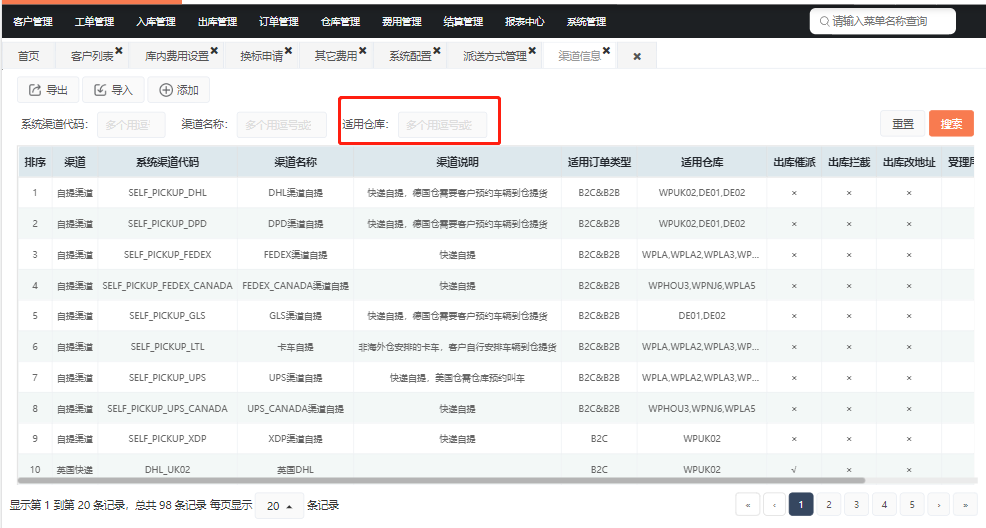Click the 系统渠道代码 column header
The height and width of the screenshot is (528, 986).
click(167, 162)
